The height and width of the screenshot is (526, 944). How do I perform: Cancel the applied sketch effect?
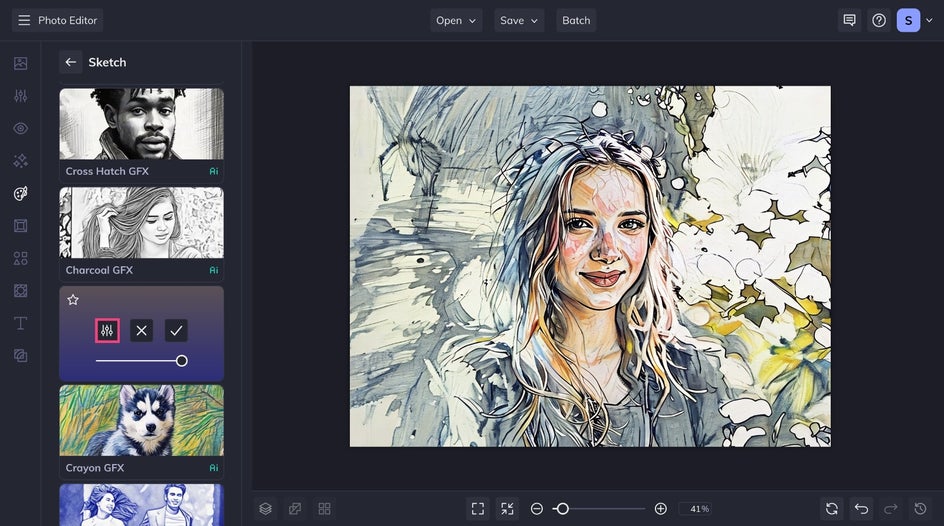click(141, 330)
